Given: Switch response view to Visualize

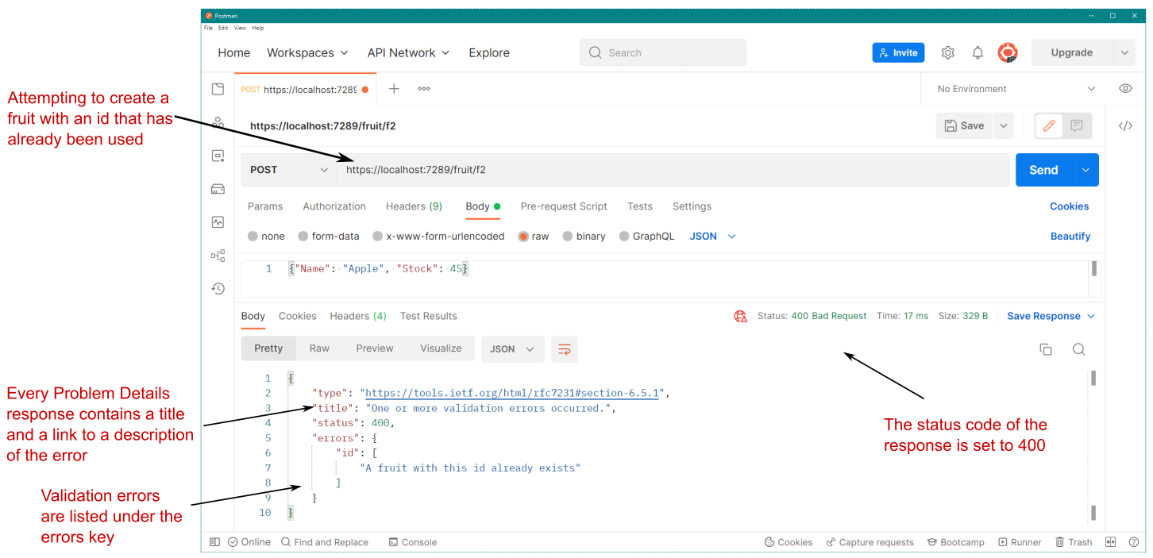Looking at the screenshot, I should coord(441,348).
